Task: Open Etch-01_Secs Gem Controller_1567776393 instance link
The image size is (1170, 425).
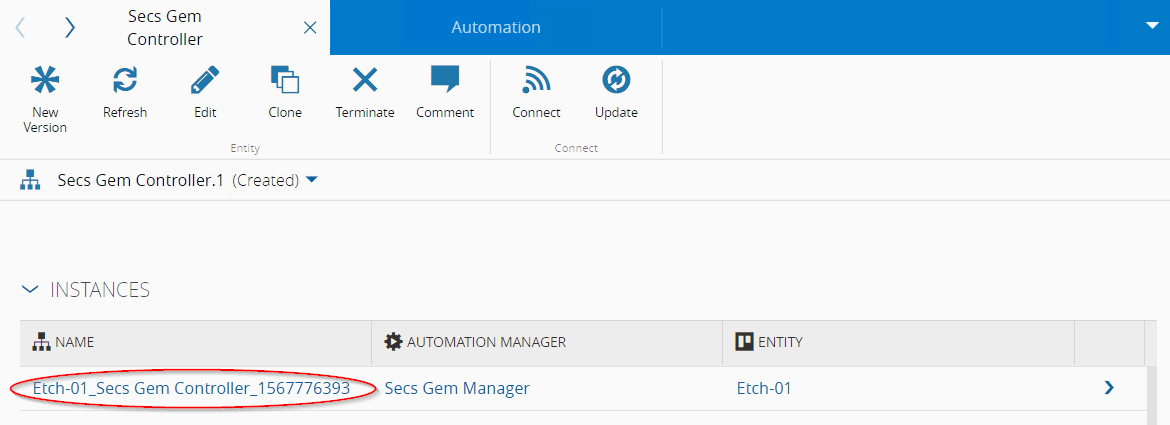Action: click(191, 388)
